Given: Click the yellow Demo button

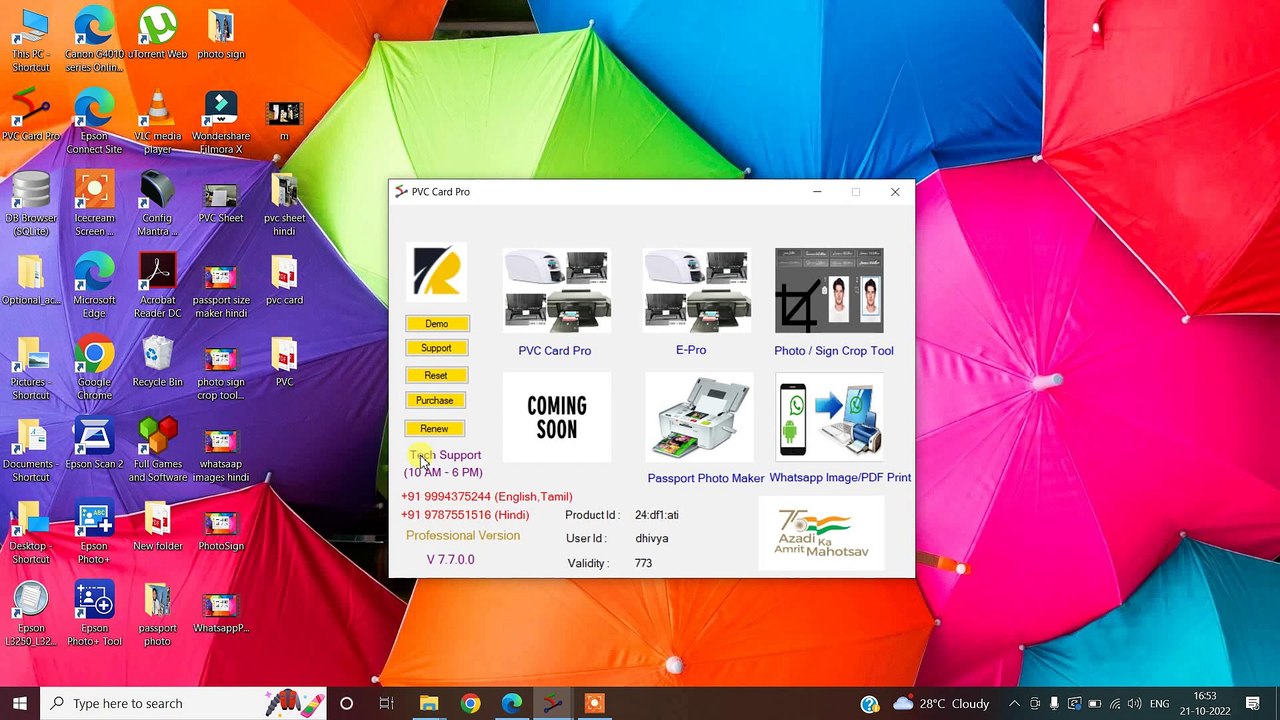Looking at the screenshot, I should click(x=437, y=324).
